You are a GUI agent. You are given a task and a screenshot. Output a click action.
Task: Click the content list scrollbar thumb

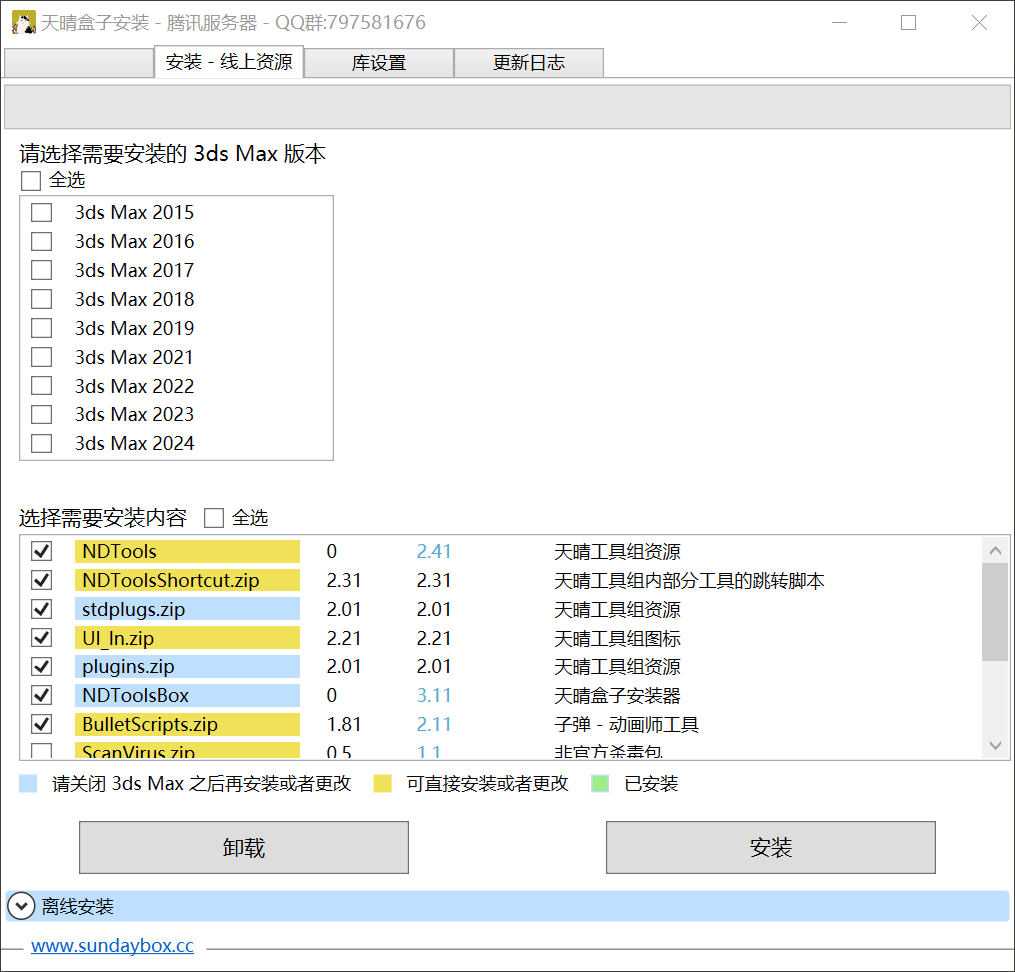click(x=996, y=612)
